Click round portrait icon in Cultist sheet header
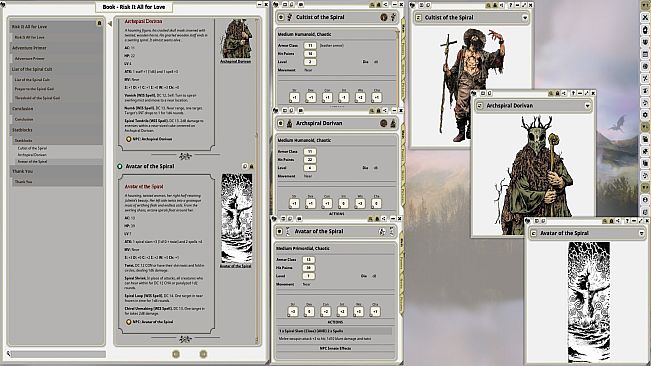The height and width of the screenshot is (366, 651). (x=384, y=17)
